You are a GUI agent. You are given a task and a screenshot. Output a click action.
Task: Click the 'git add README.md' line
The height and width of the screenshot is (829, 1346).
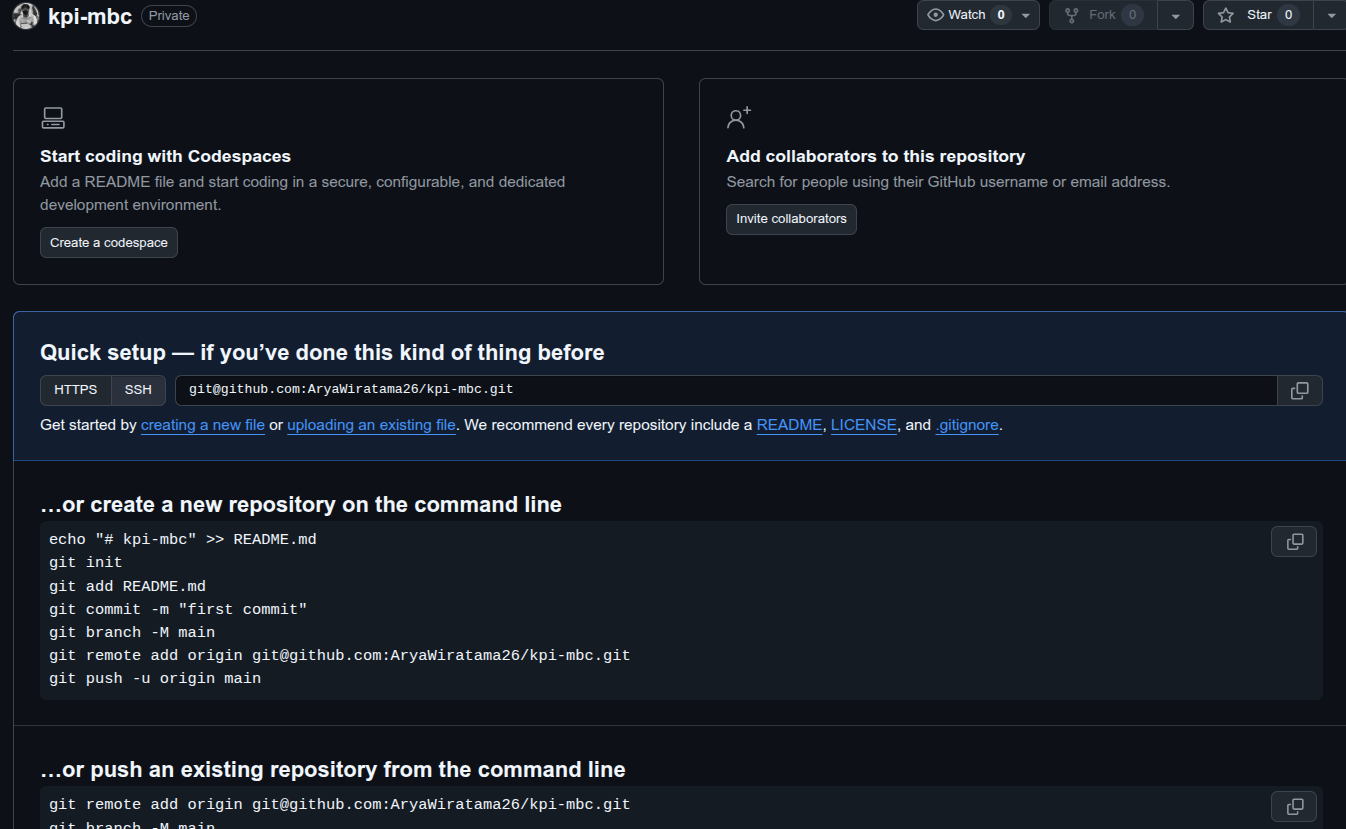[127, 586]
